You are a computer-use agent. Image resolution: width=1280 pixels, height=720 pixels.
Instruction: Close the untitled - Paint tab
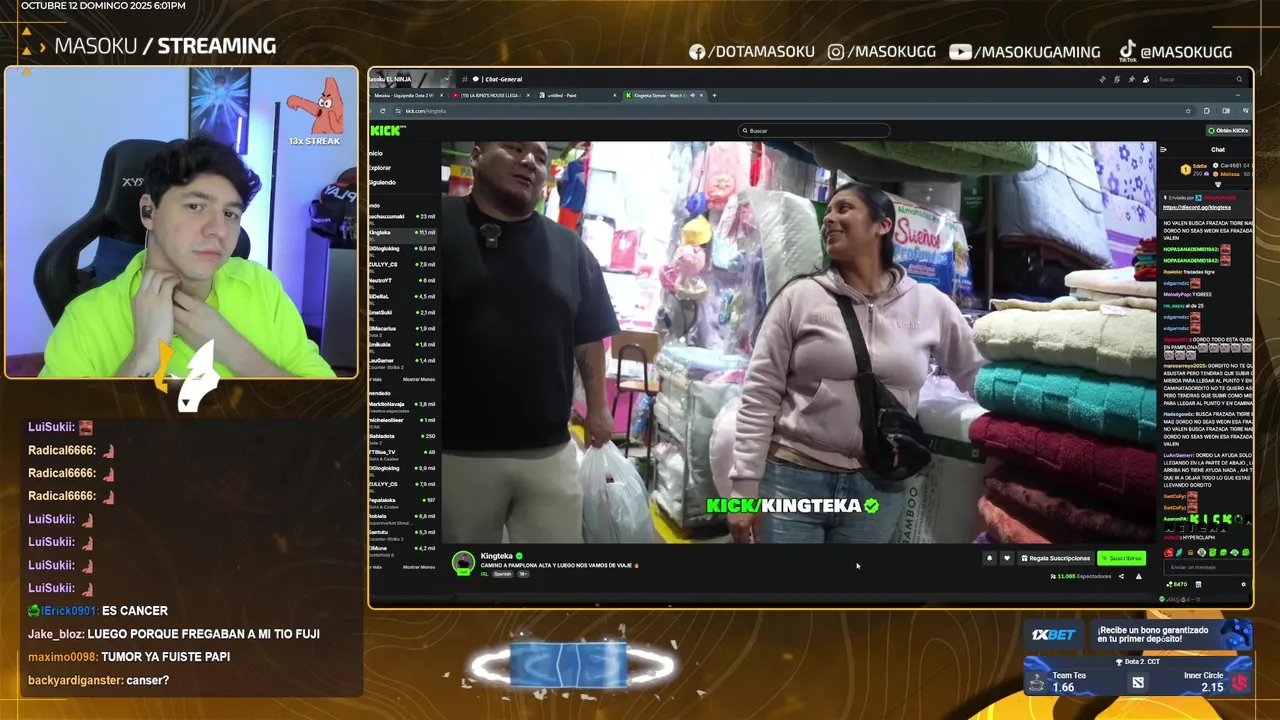click(x=615, y=95)
